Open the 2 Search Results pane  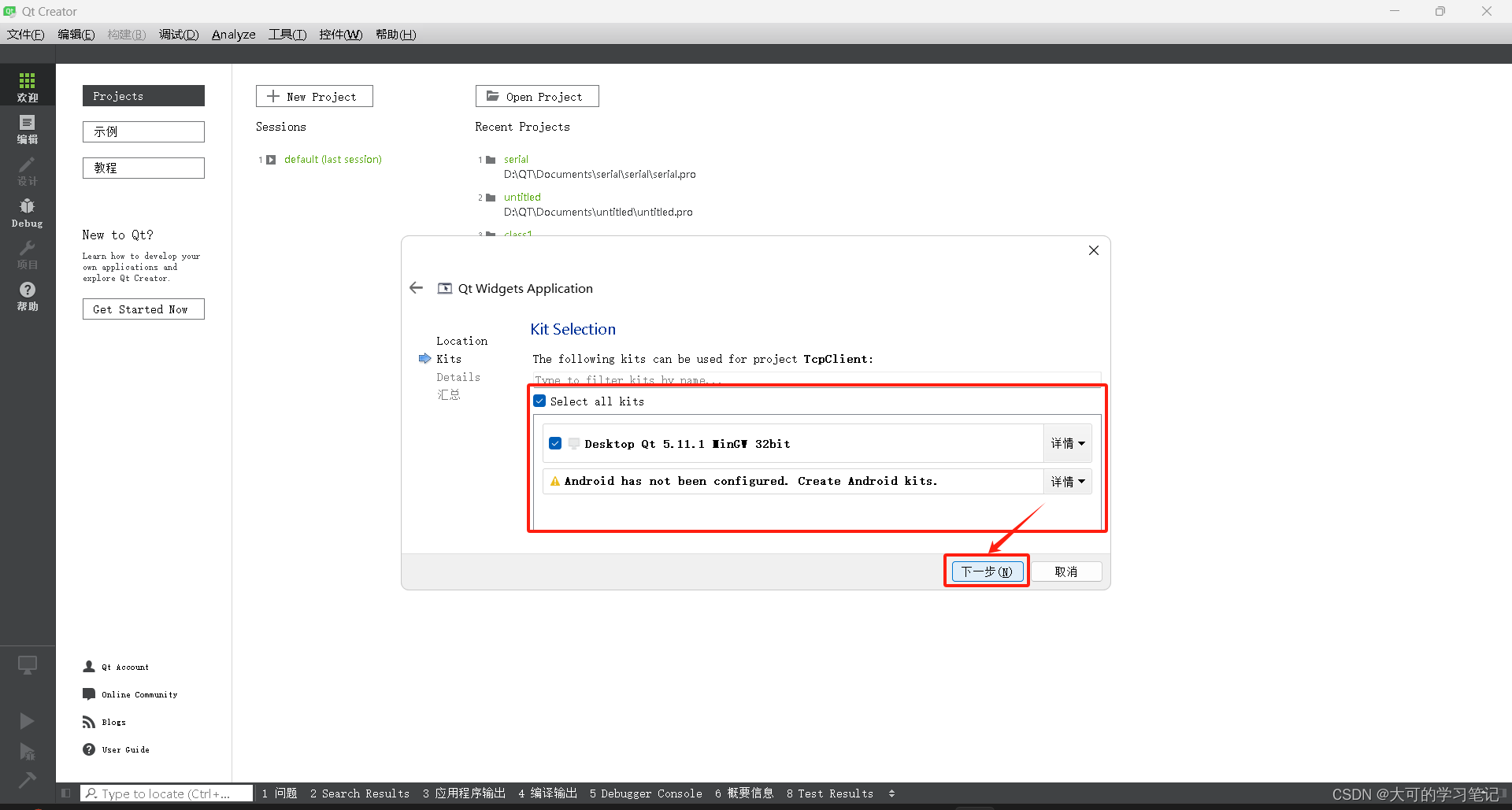pyautogui.click(x=360, y=793)
